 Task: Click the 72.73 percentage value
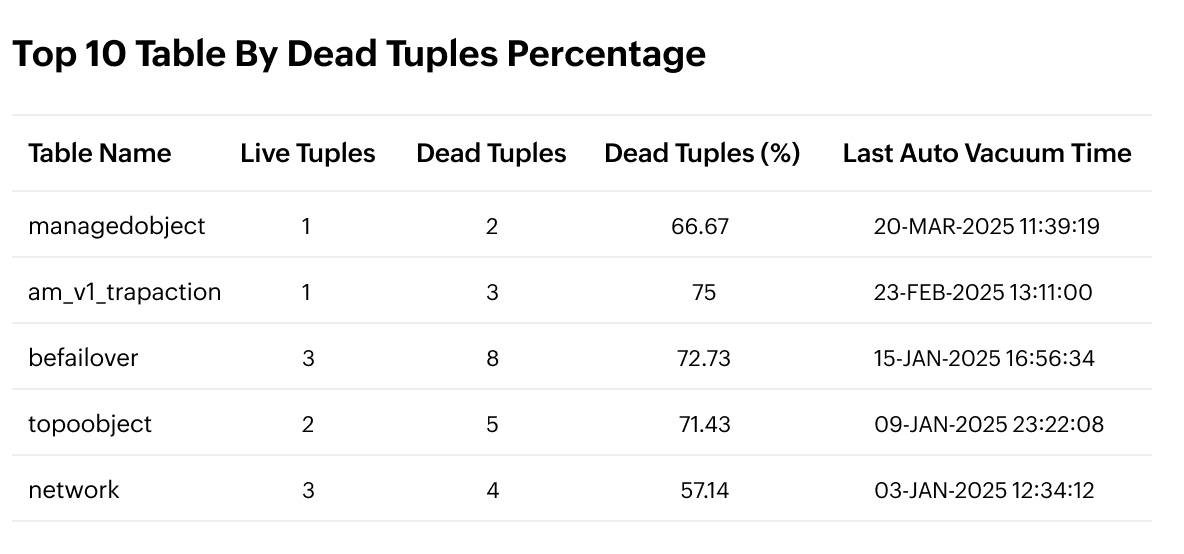point(703,358)
